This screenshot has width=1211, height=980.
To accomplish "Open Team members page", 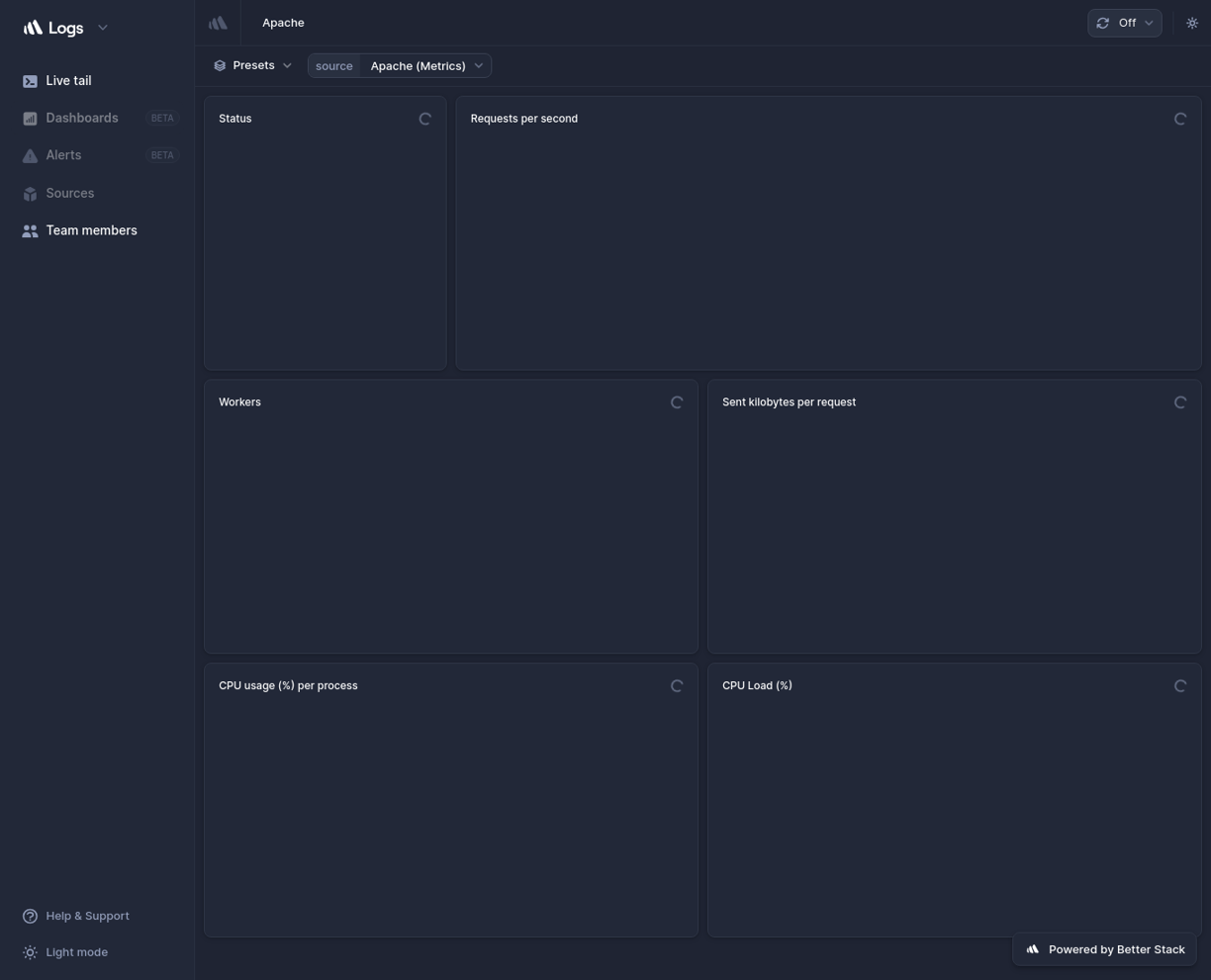I will click(91, 229).
